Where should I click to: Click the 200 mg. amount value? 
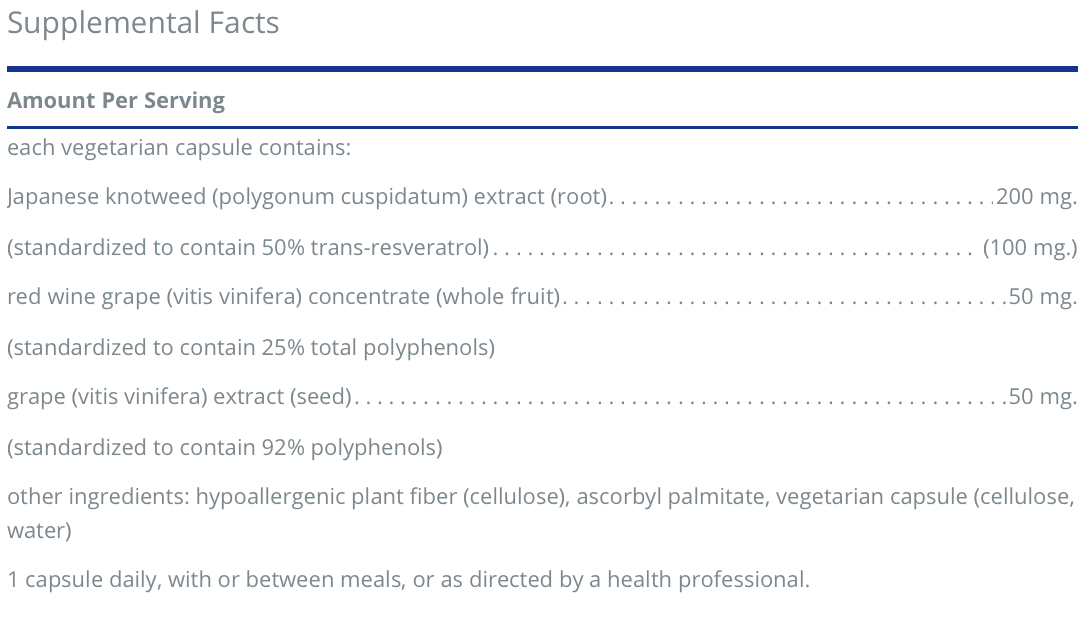[x=1036, y=197]
